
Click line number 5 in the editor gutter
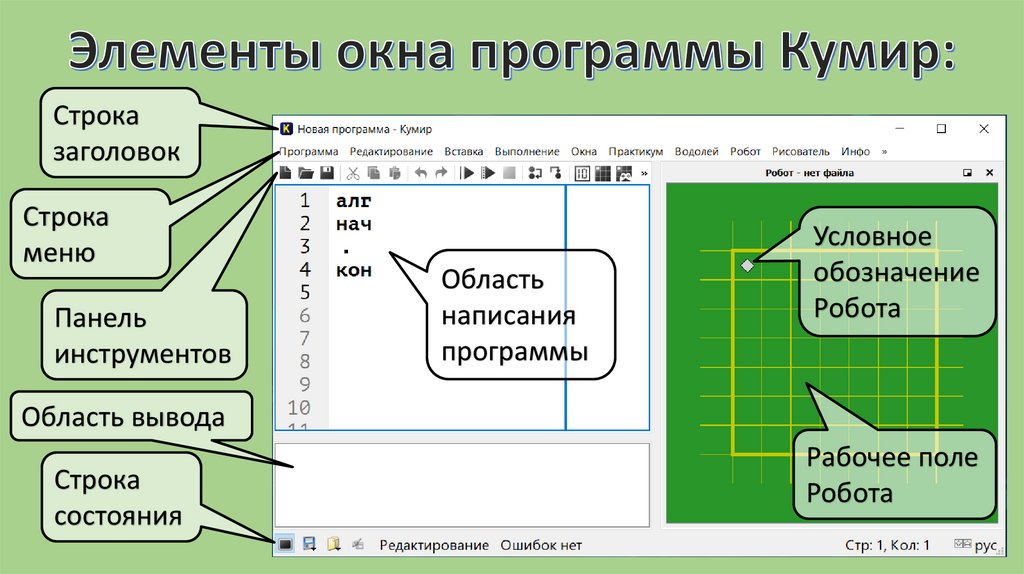click(305, 292)
